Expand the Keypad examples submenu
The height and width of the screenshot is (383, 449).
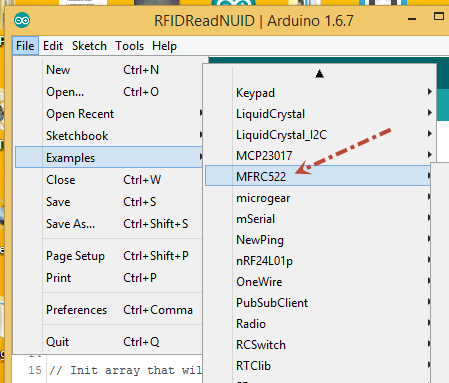319,92
